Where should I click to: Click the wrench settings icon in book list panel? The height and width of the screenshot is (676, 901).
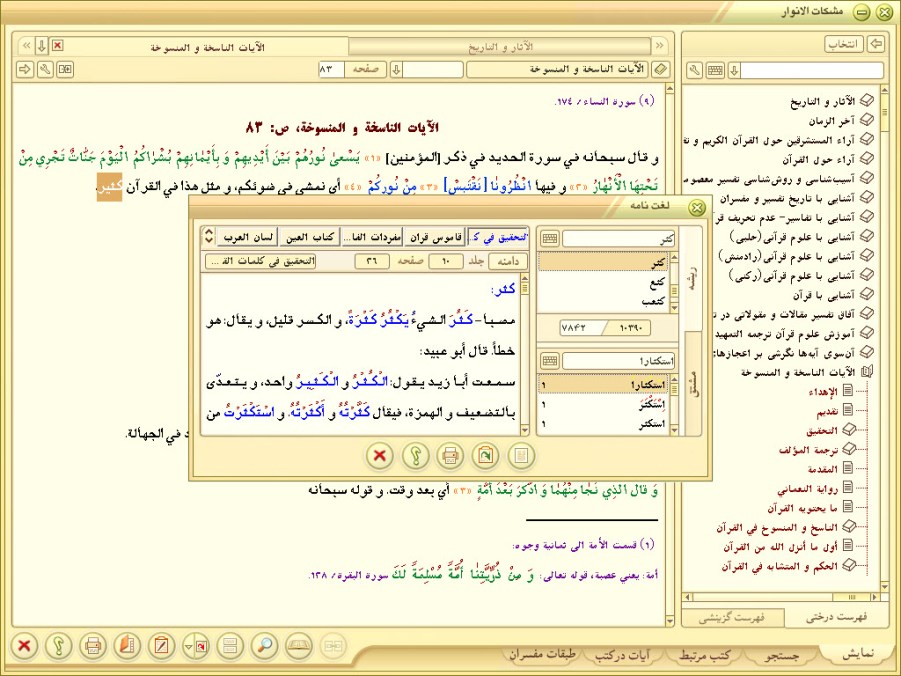(x=695, y=71)
